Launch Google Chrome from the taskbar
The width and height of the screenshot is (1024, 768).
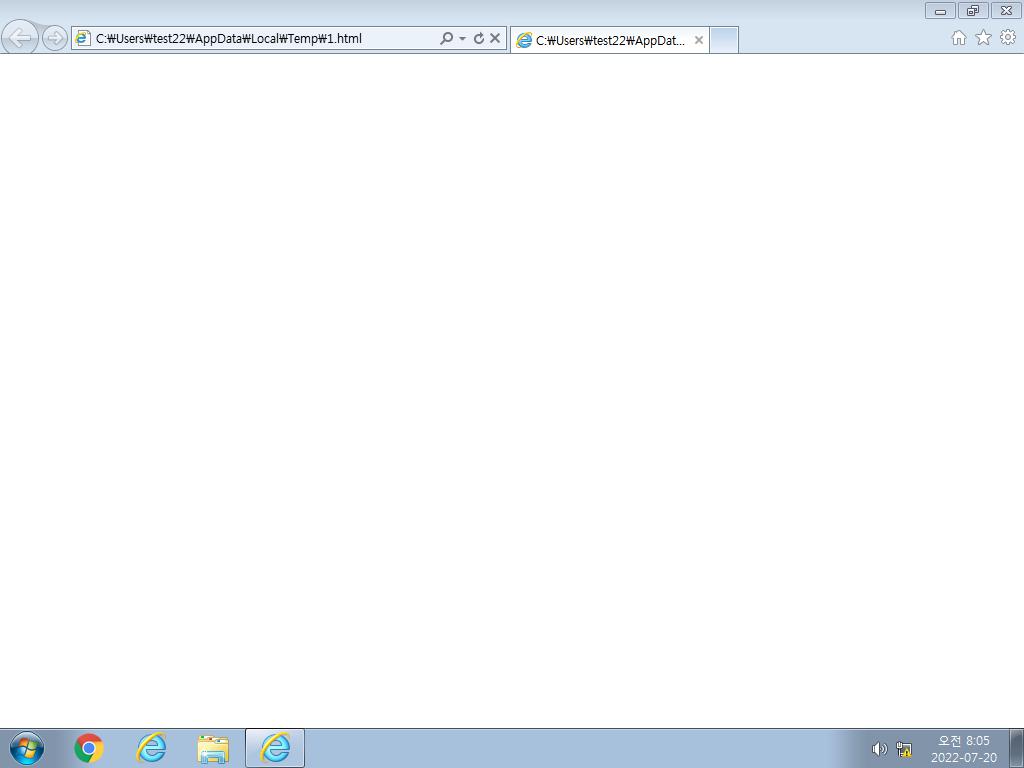[89, 748]
